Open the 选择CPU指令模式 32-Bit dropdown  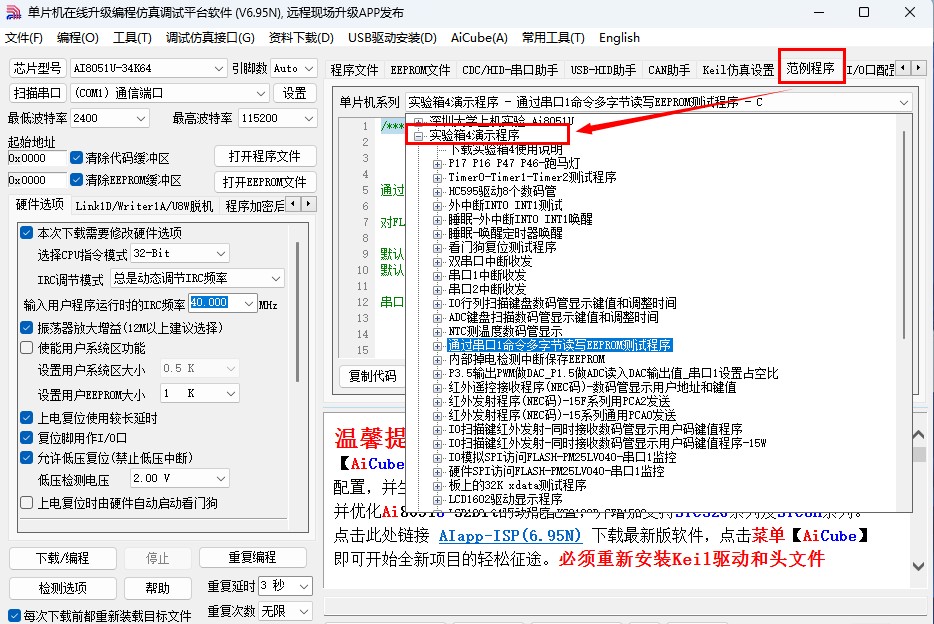(180, 254)
